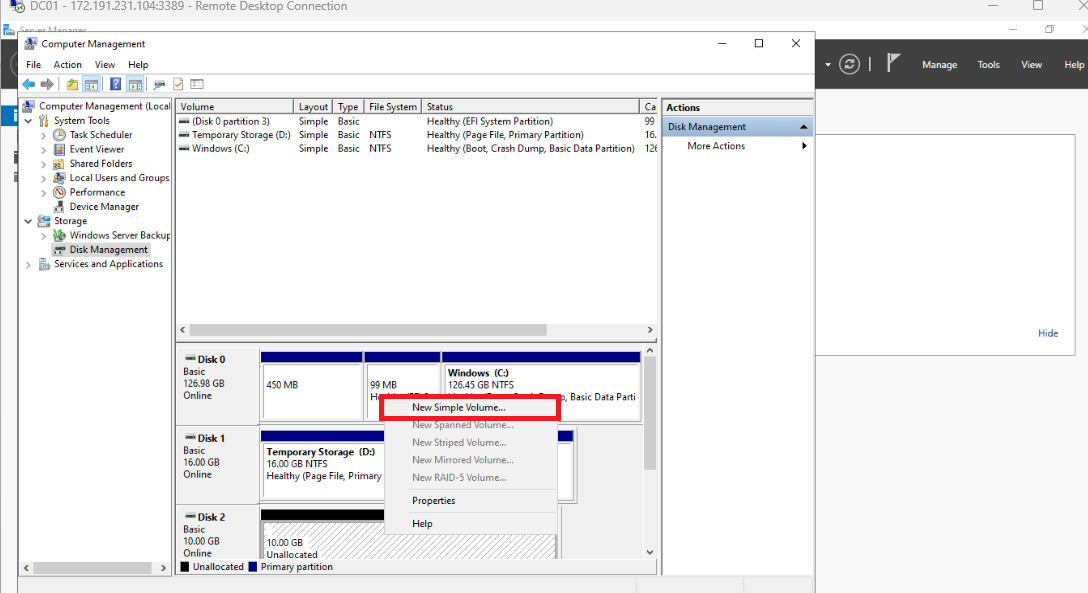This screenshot has height=593, width=1088.
Task: Click the volume list horizontal scrollbar thumb
Action: [368, 330]
